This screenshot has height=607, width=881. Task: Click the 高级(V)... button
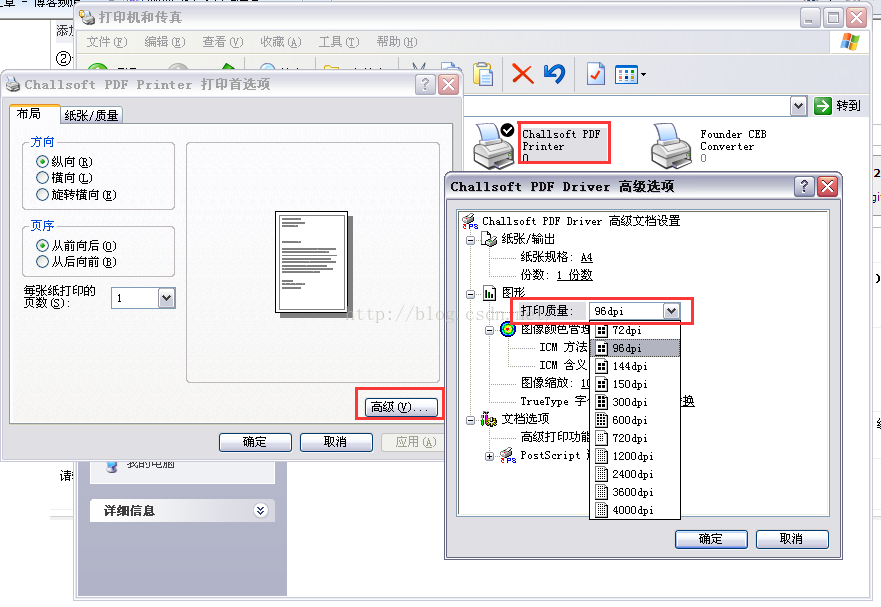[401, 407]
